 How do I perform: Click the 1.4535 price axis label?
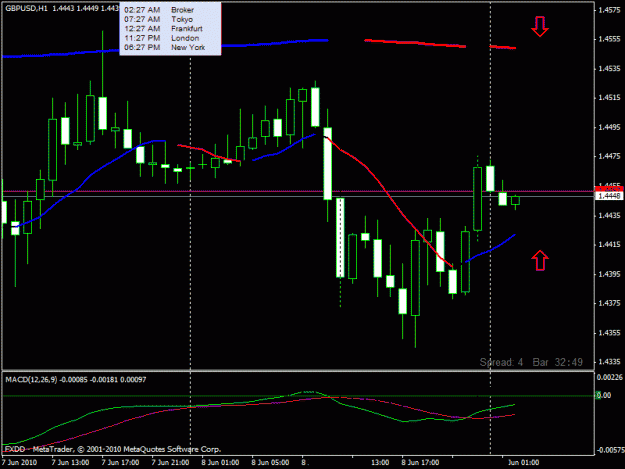tap(609, 69)
